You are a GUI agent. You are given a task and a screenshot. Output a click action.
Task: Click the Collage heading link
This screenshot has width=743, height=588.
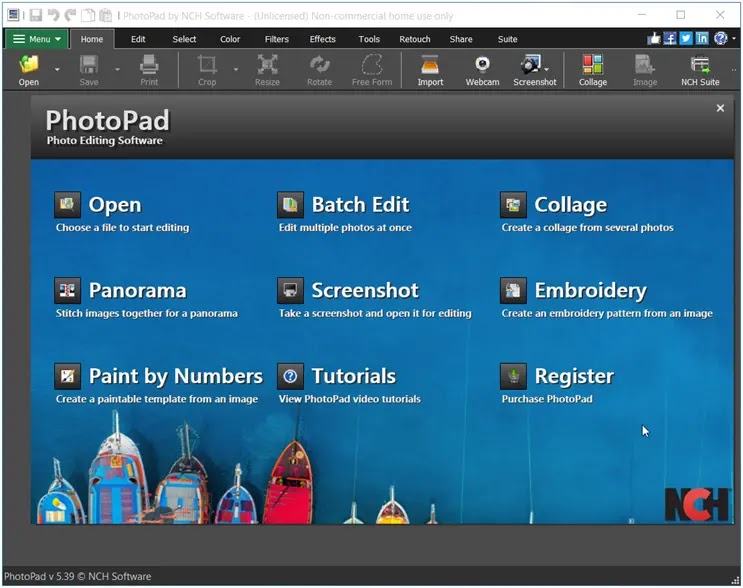571,205
